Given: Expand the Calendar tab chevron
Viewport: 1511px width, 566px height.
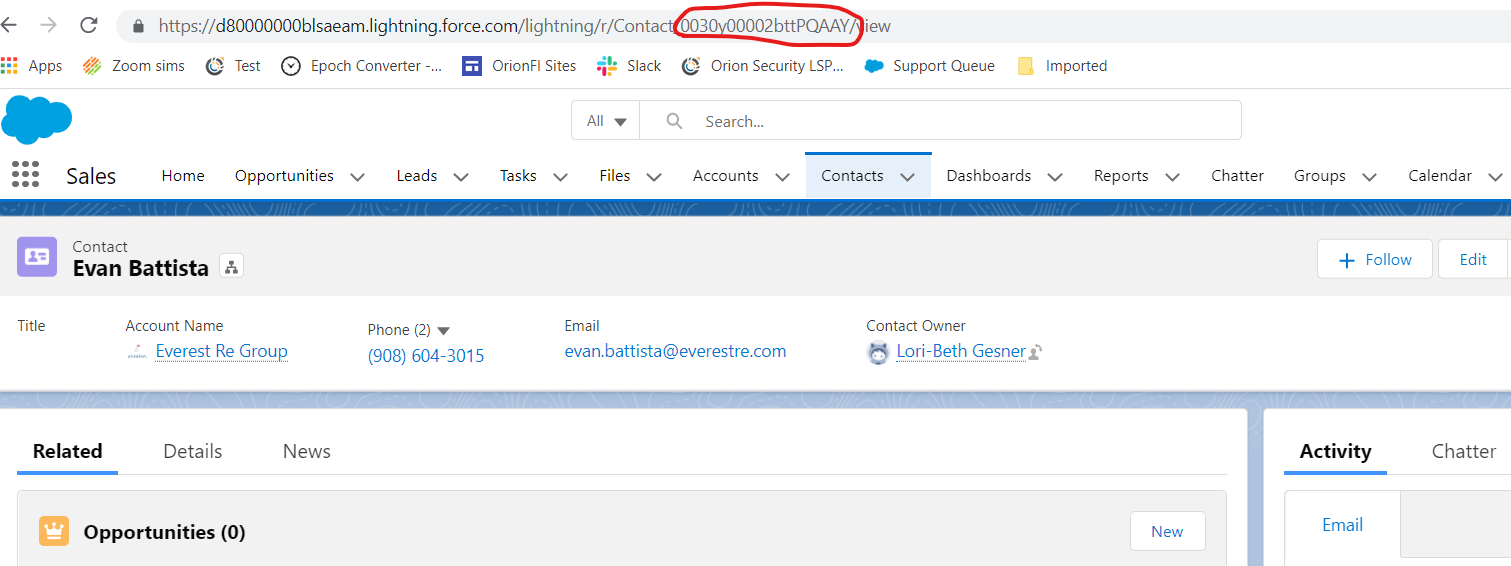Looking at the screenshot, I should pos(1495,177).
